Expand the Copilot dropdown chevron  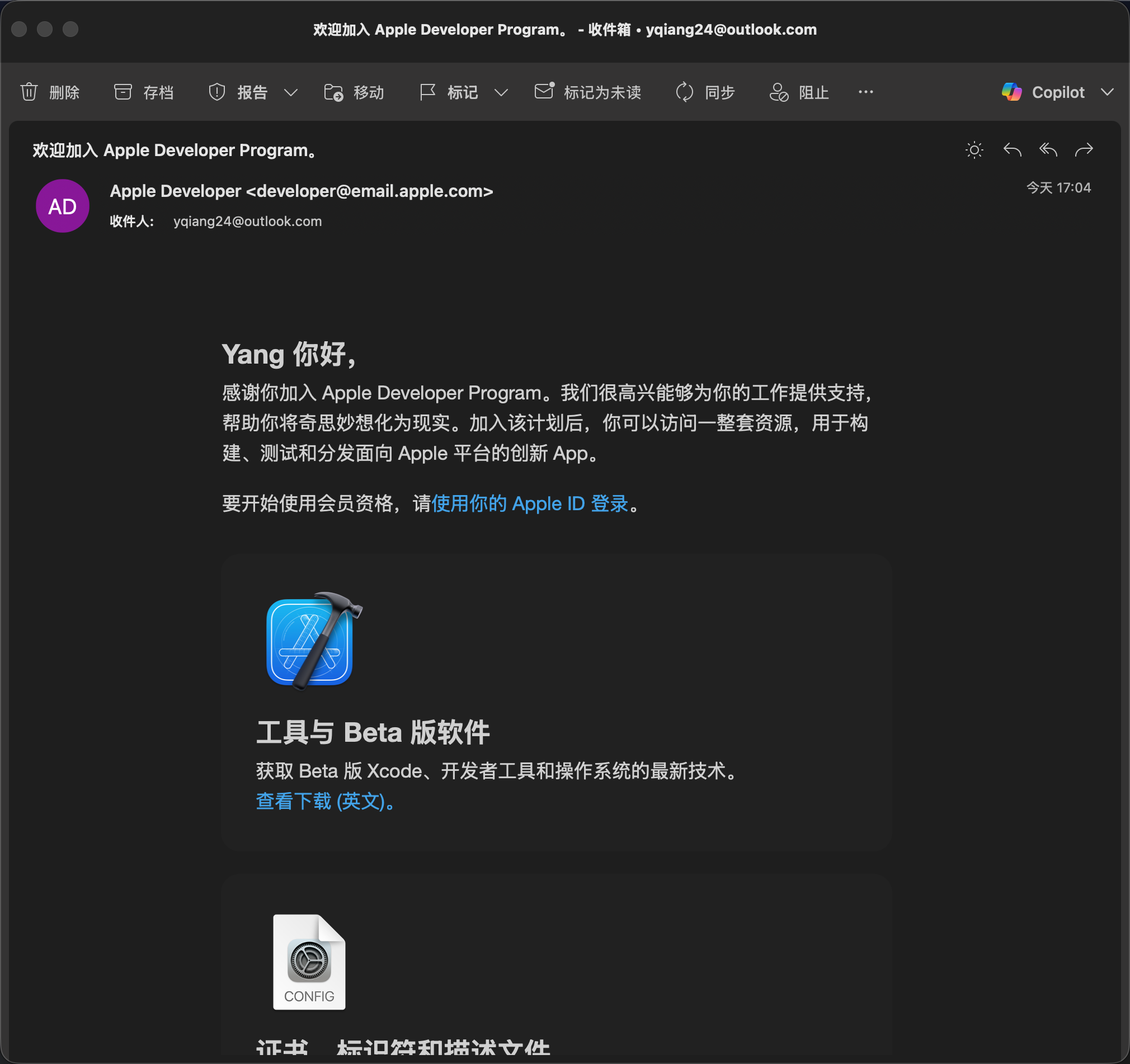tap(1107, 92)
